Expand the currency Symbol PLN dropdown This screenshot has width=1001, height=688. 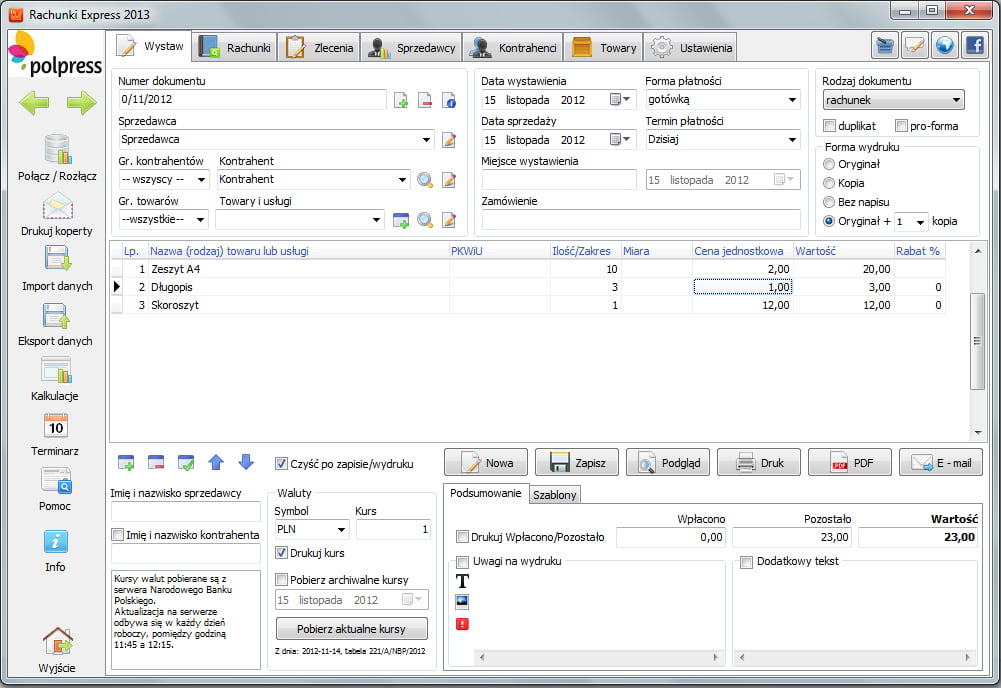[340, 530]
